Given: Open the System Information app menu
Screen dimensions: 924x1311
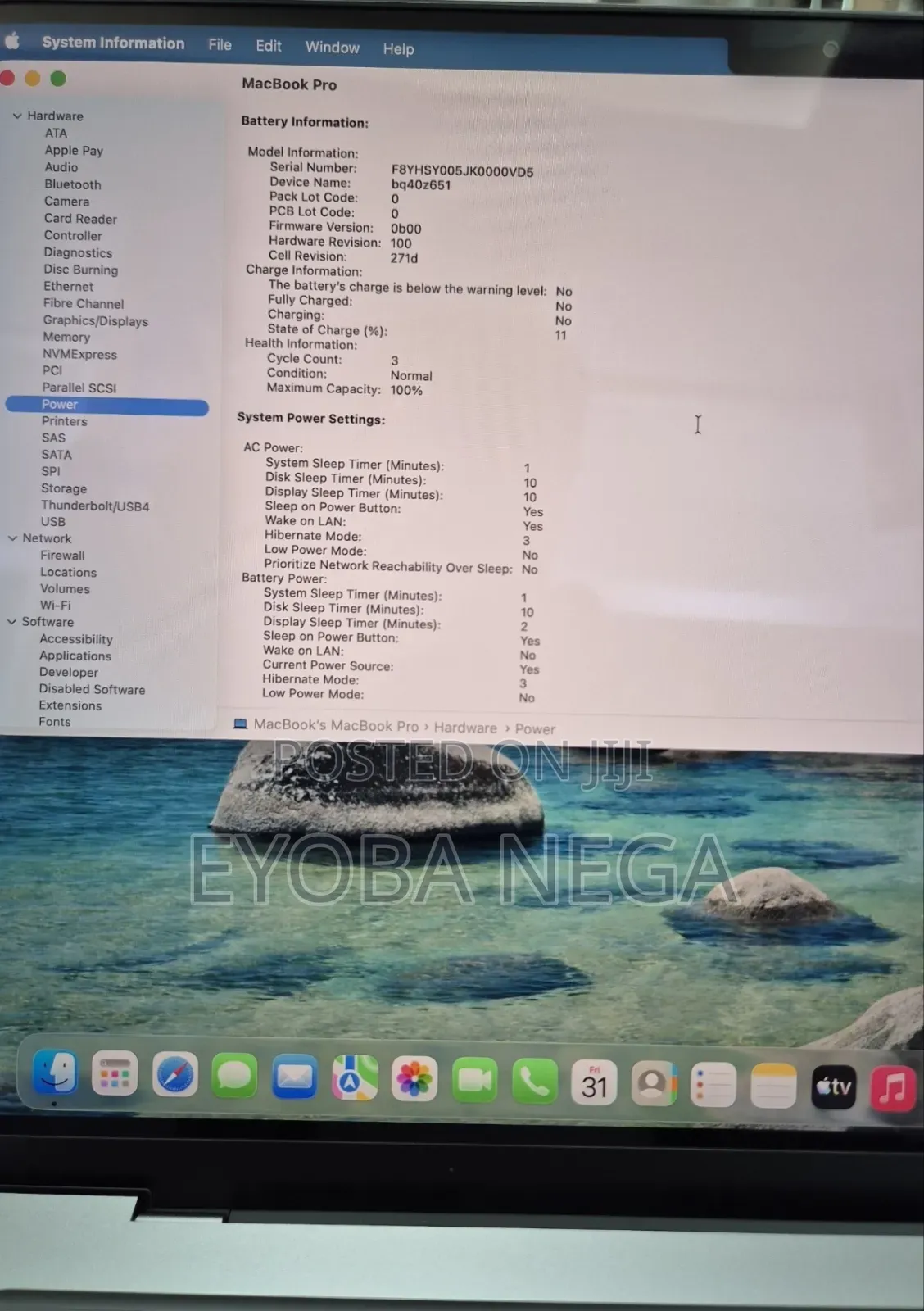Looking at the screenshot, I should (113, 43).
